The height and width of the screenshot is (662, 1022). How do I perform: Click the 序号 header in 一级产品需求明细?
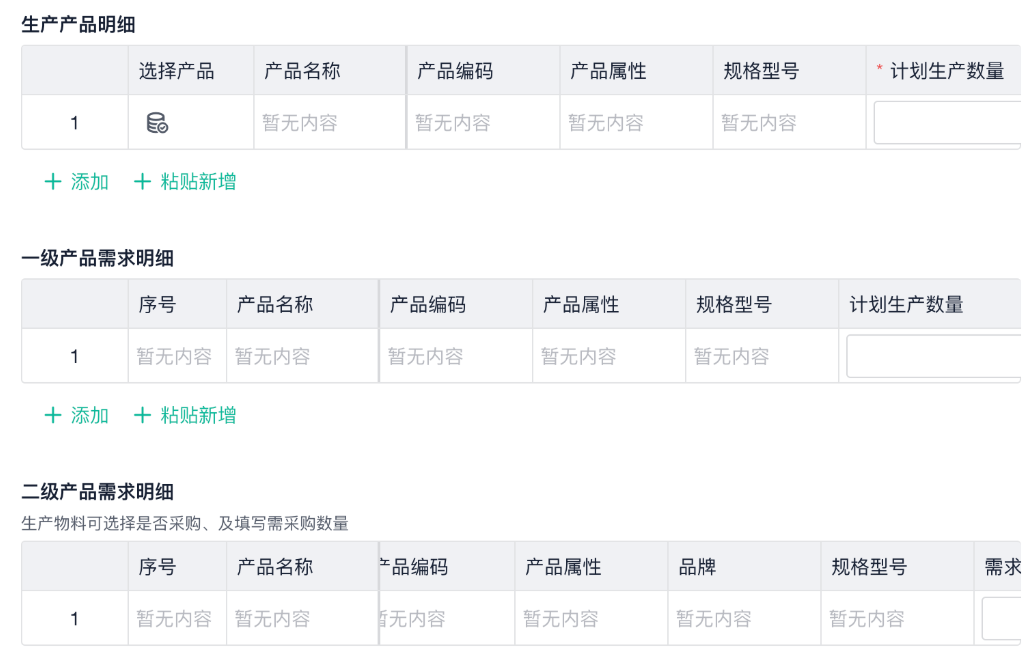(x=158, y=304)
